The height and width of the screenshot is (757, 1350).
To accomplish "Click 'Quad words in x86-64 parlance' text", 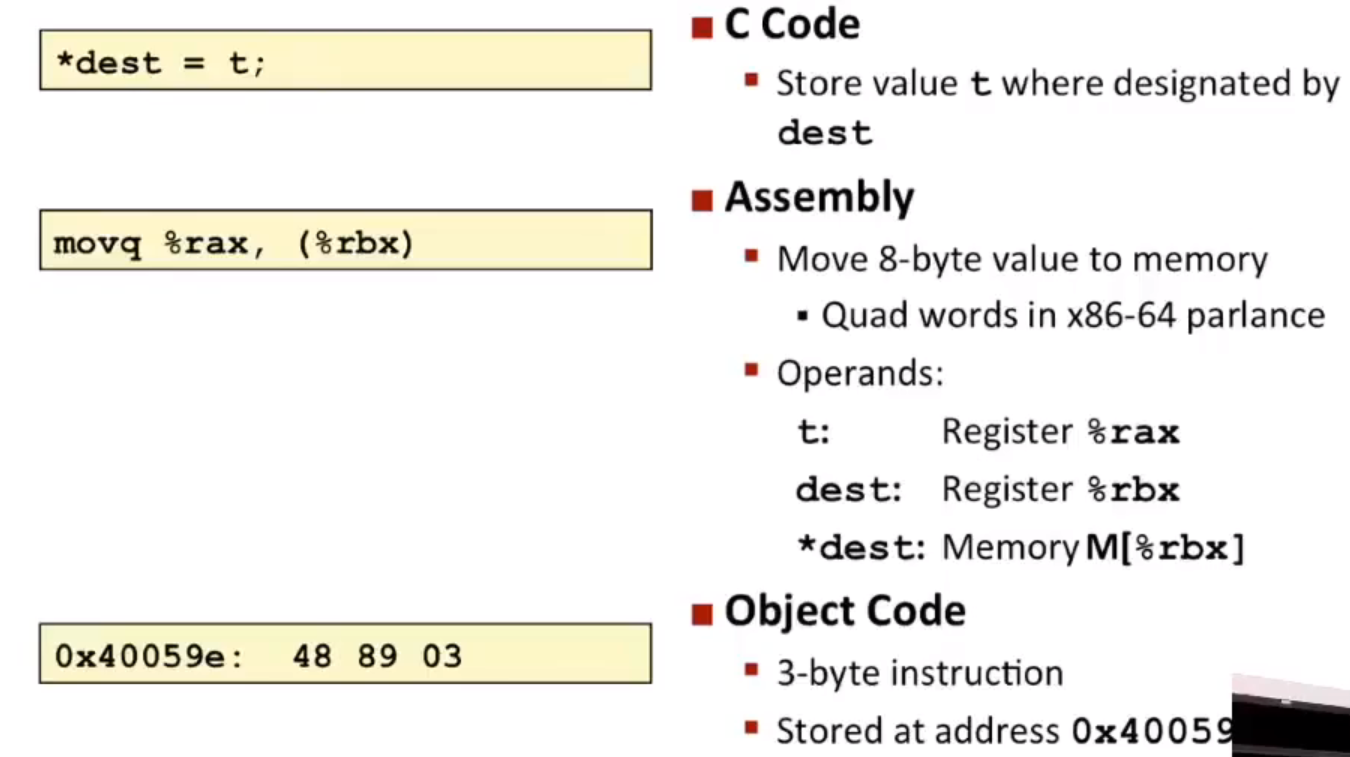I will [x=1073, y=316].
